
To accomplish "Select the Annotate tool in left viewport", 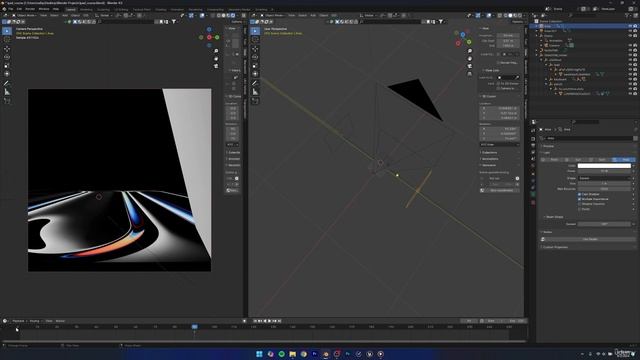I will point(7,83).
